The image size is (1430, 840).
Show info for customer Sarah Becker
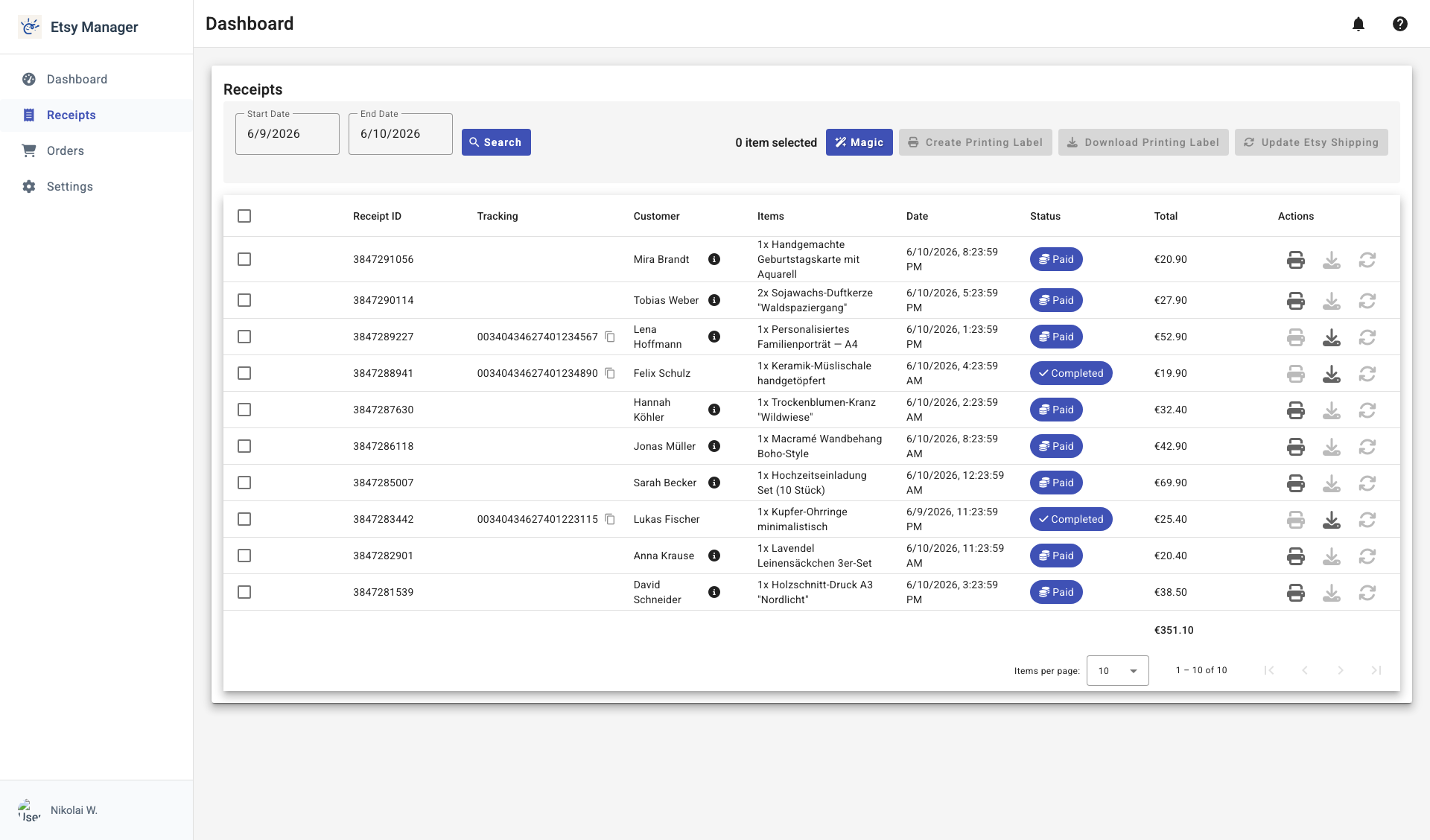click(714, 483)
